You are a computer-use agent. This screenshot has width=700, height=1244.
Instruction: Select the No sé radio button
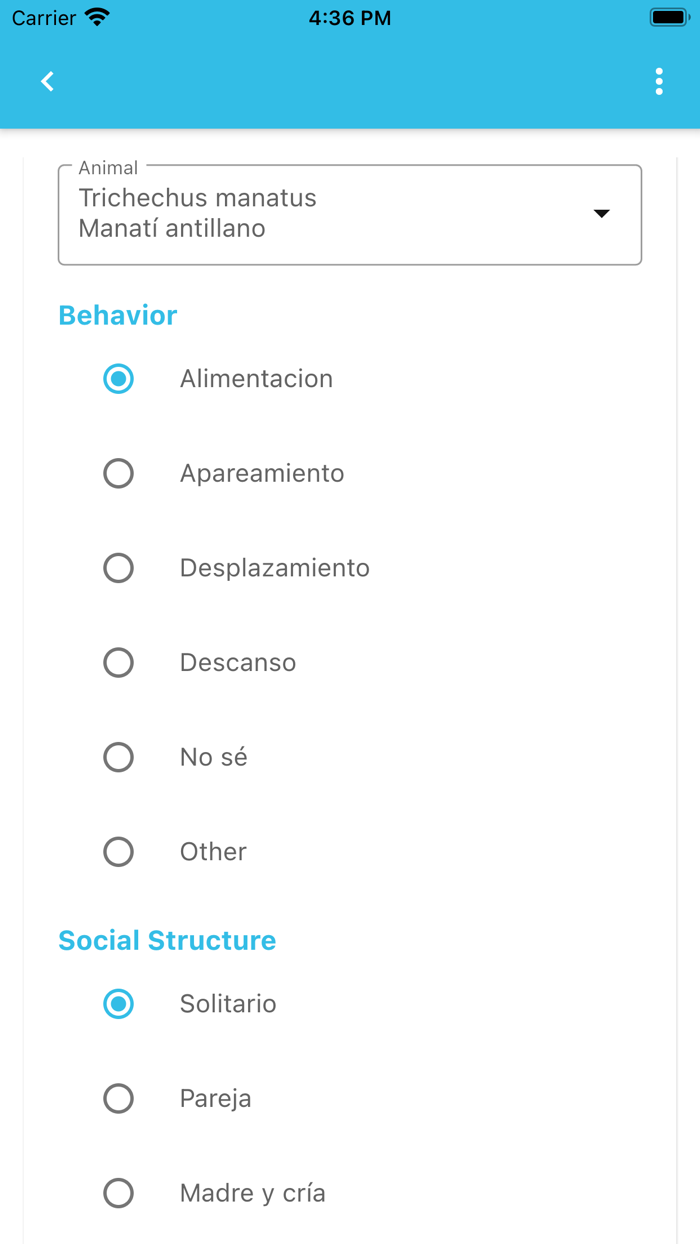pyautogui.click(x=119, y=757)
